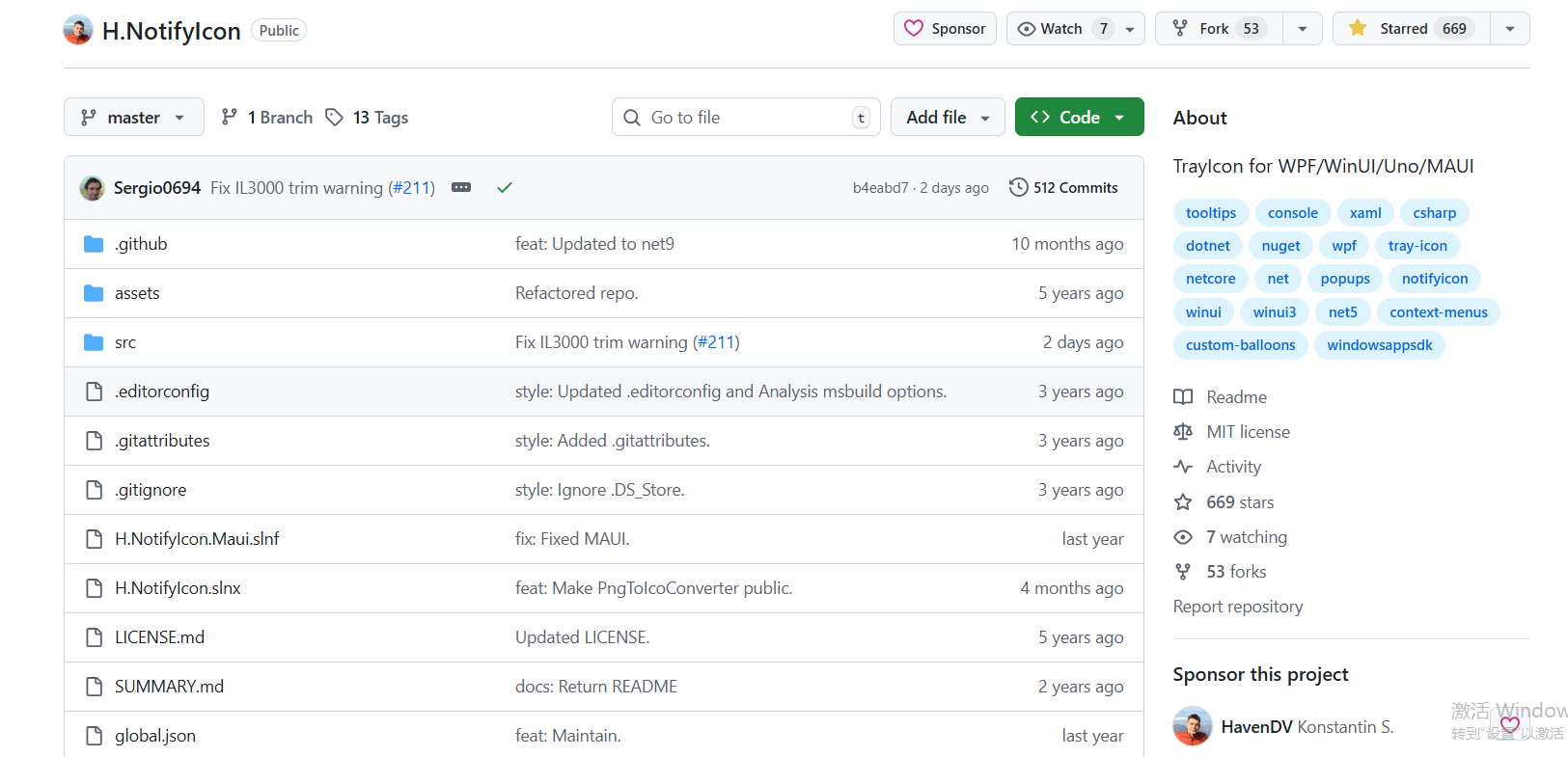Image resolution: width=1568 pixels, height=757 pixels.
Task: Open the MIT license link
Action: pos(1248,432)
